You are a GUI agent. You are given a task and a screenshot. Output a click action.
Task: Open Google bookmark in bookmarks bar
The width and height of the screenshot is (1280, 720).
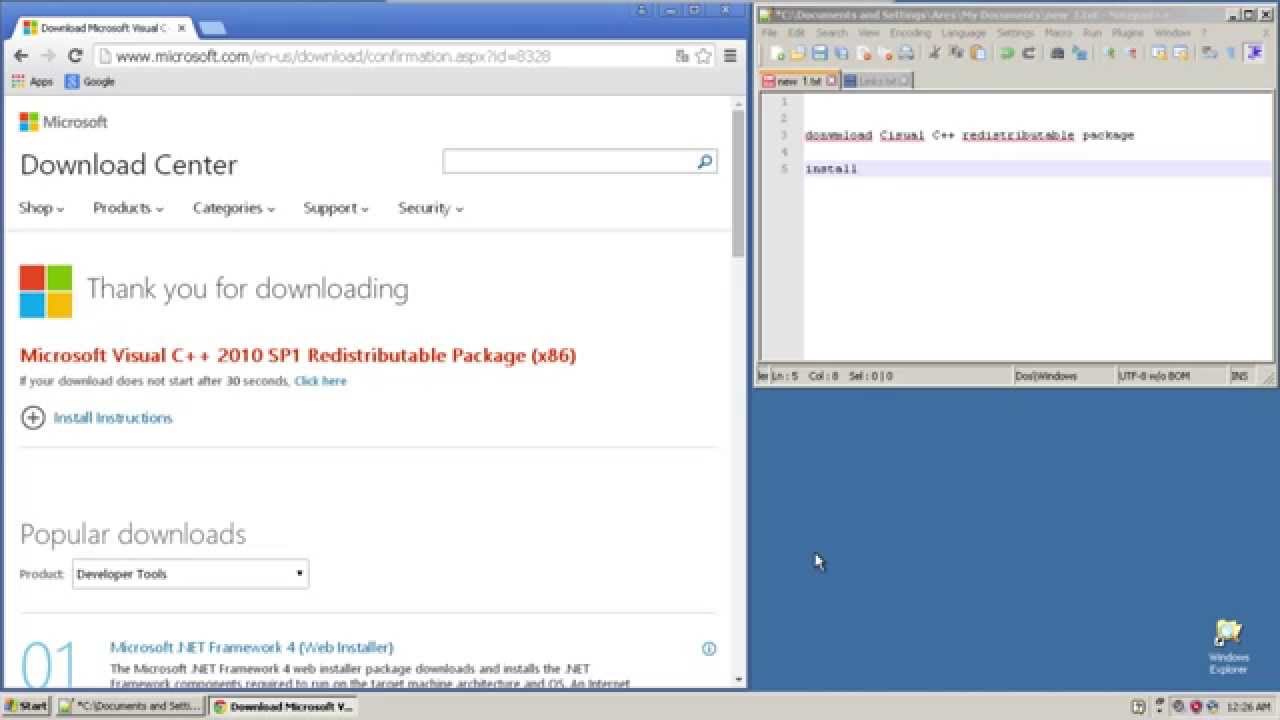pyautogui.click(x=90, y=82)
